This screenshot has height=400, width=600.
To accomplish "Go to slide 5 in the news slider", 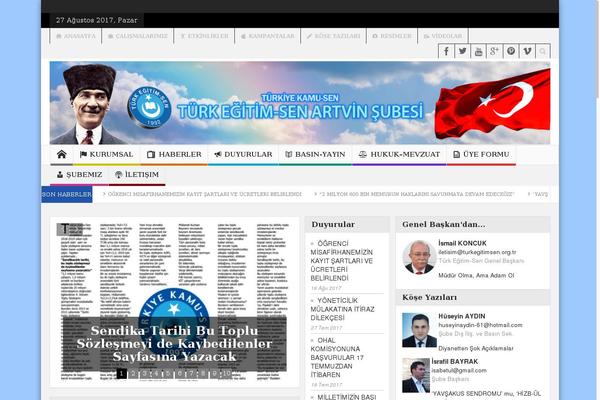I will point(168,373).
